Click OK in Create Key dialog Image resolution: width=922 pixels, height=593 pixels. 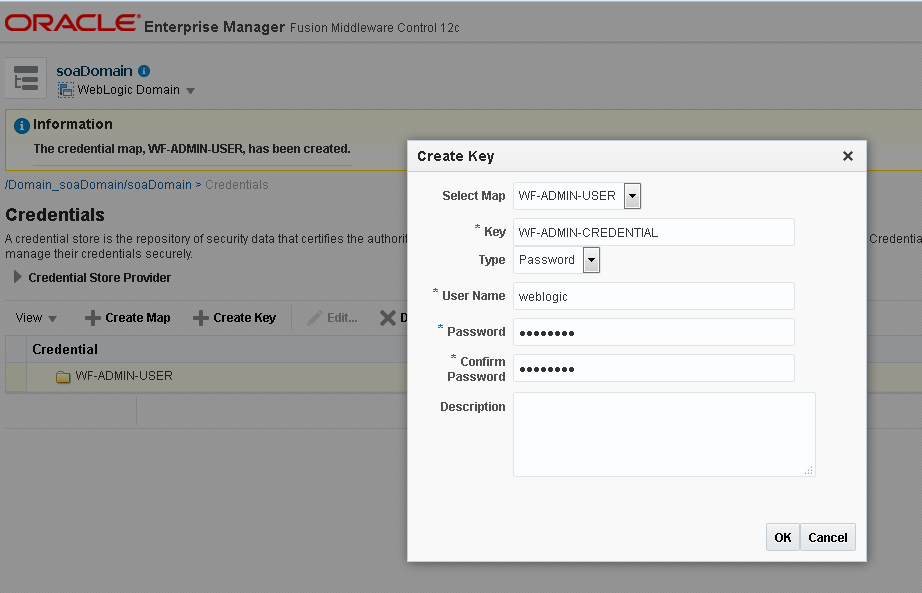point(782,537)
